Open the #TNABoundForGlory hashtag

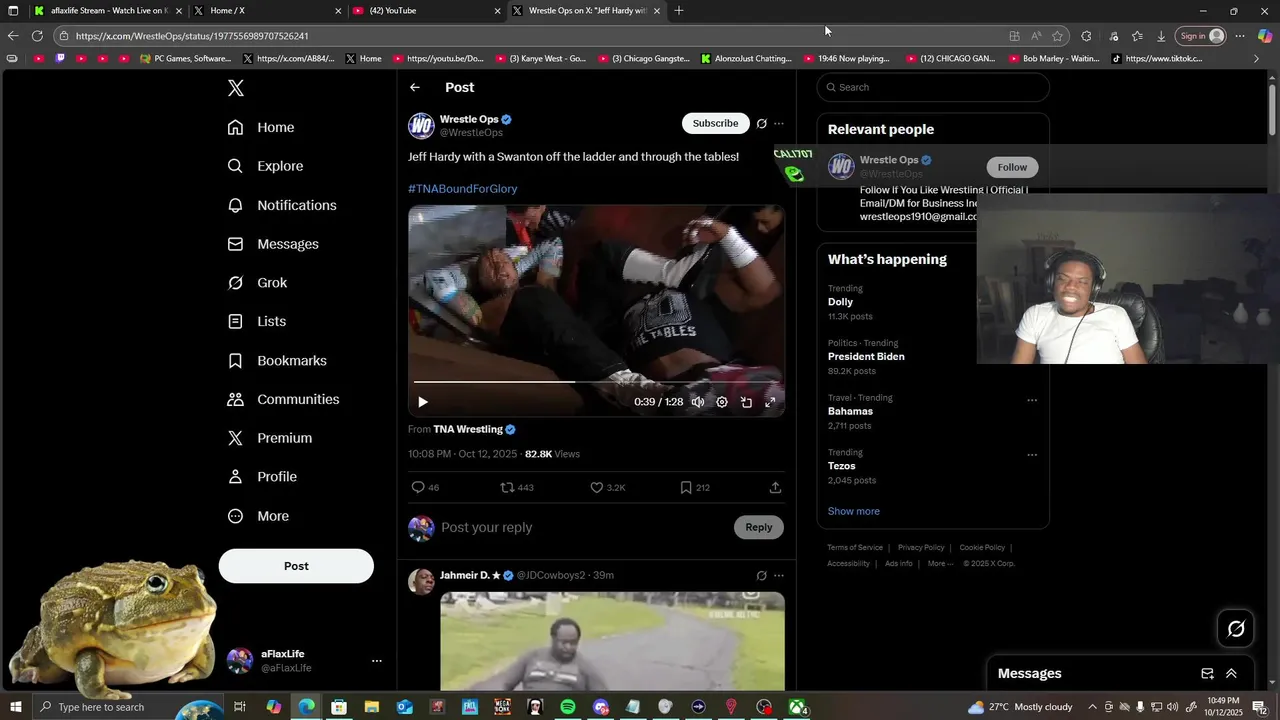click(462, 188)
